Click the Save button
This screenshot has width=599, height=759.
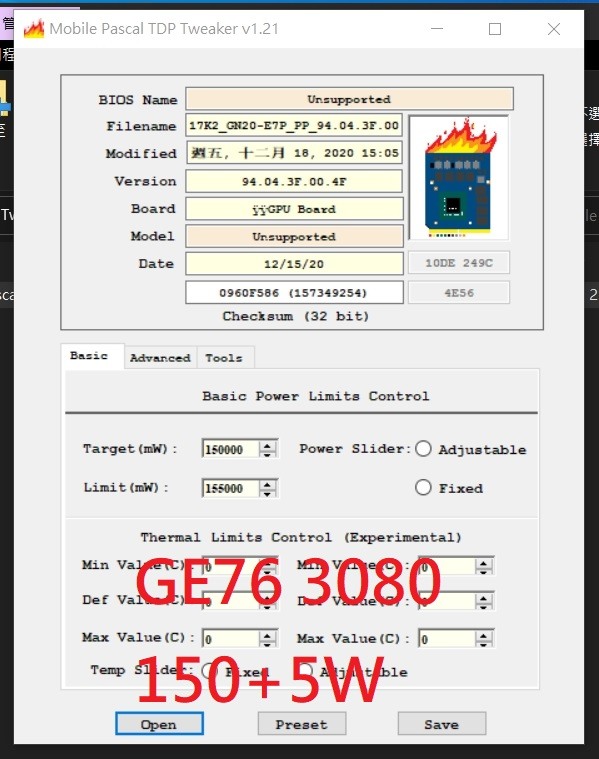point(442,724)
